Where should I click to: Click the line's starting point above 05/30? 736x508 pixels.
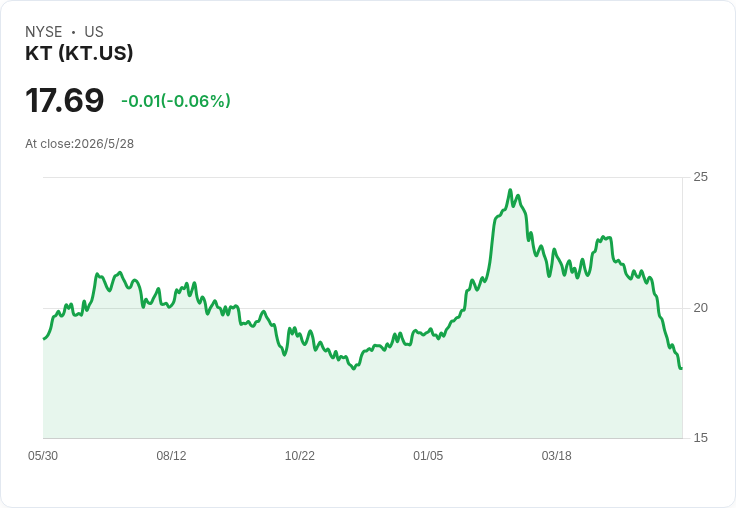click(44, 339)
